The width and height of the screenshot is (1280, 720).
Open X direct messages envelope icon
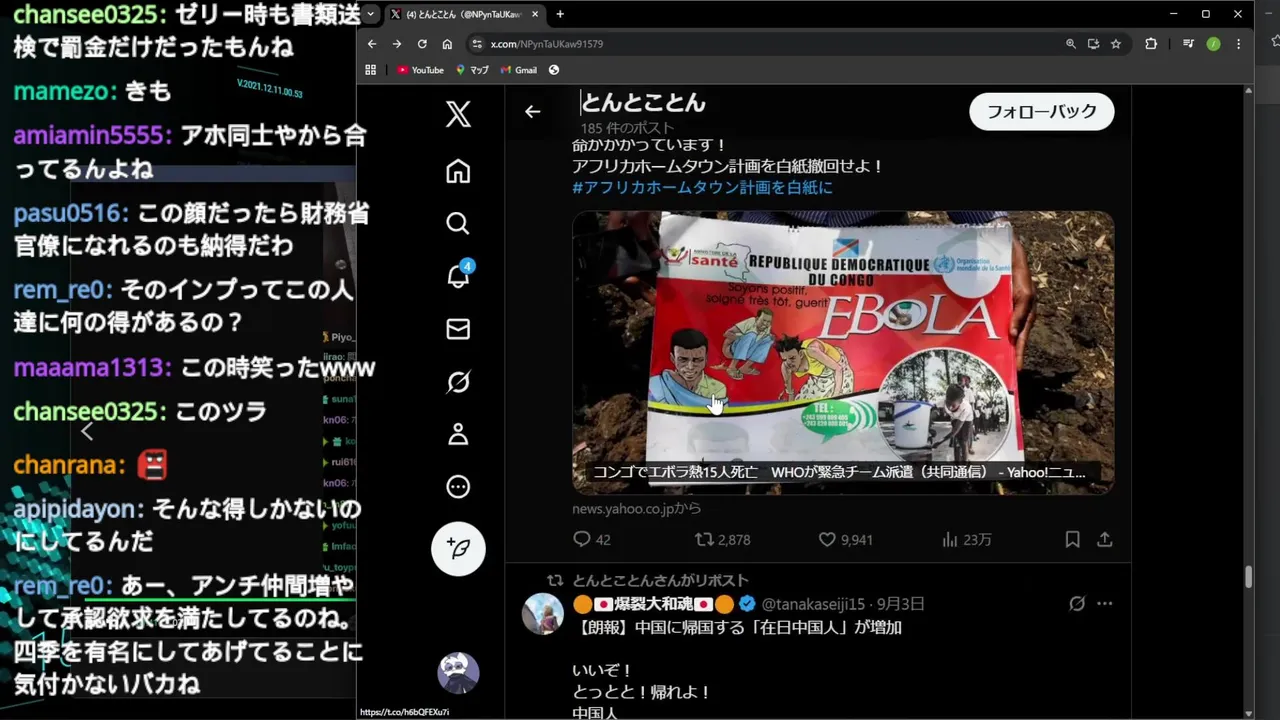pos(458,329)
